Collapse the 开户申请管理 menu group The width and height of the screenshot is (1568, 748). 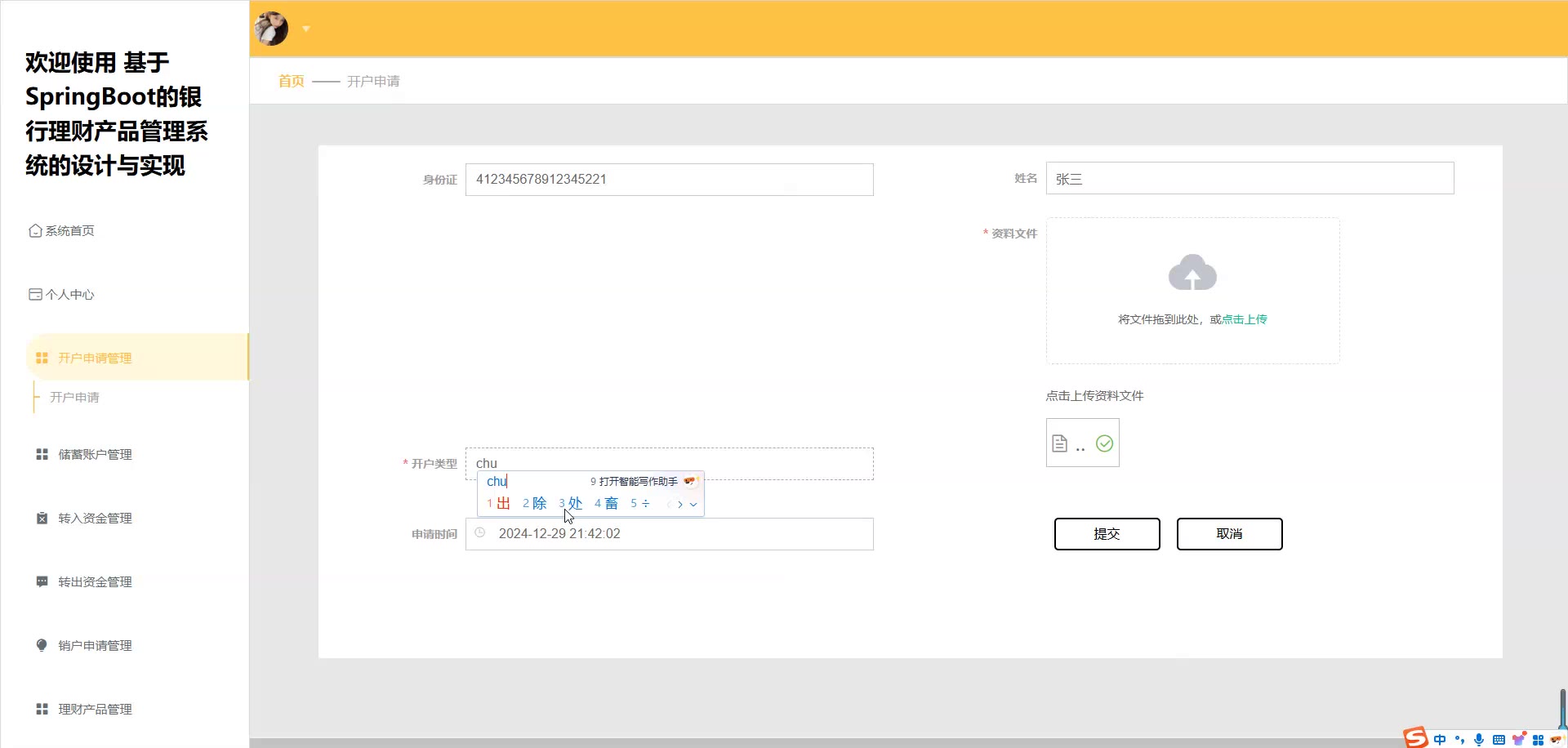point(95,358)
